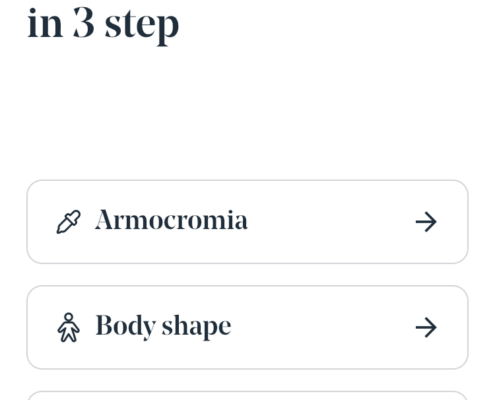This screenshot has height=400, width=495.
Task: Click the partially visible third card below
Action: [x=247, y=396]
